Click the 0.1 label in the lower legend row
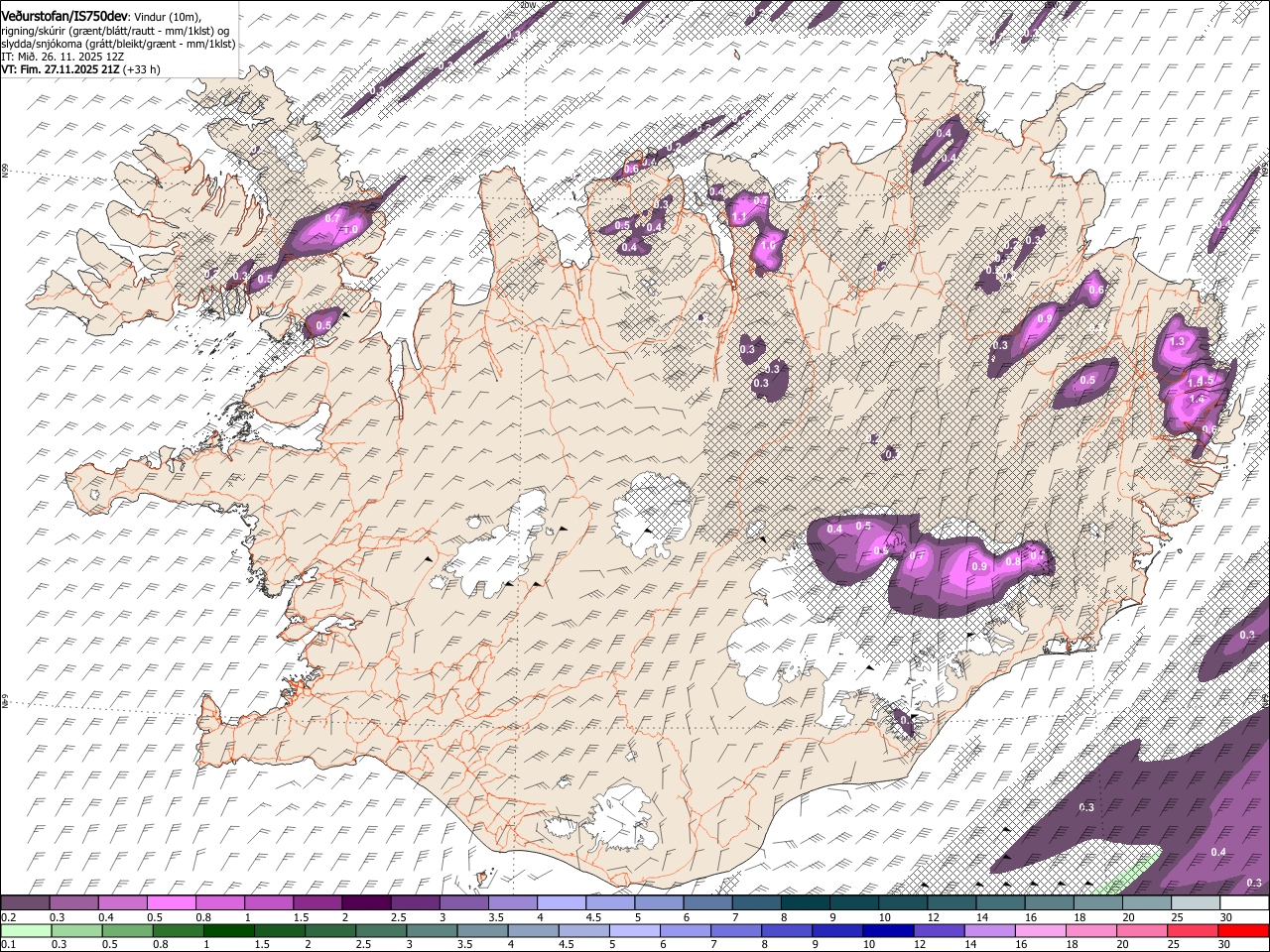 [9, 945]
